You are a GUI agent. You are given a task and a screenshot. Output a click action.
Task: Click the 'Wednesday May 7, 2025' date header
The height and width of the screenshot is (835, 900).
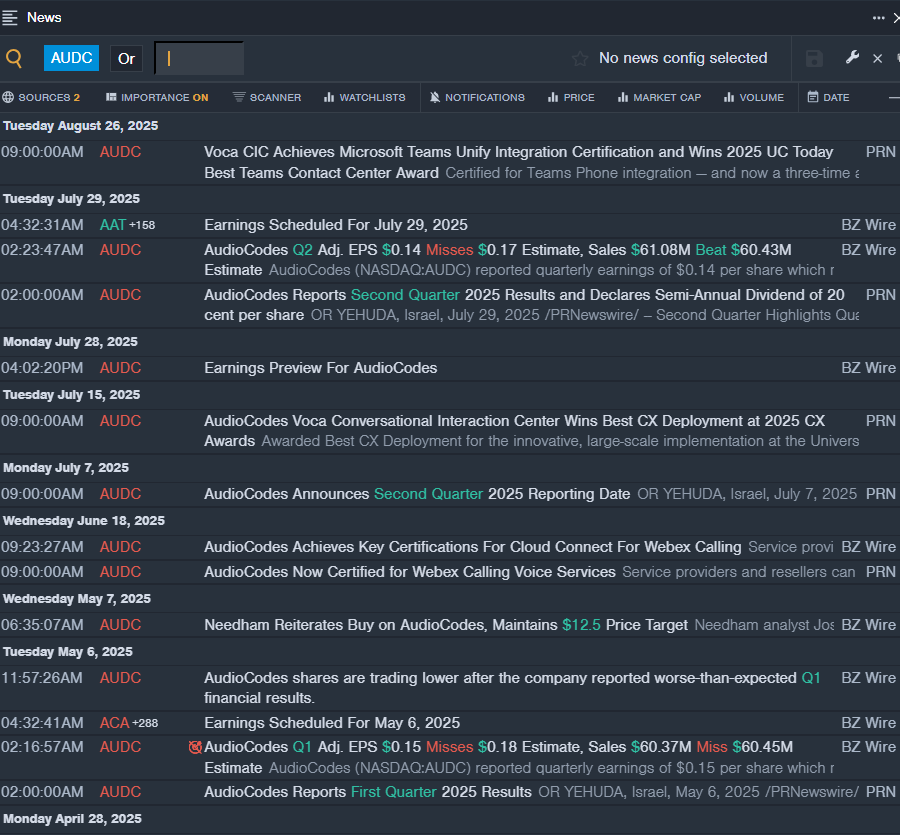tap(77, 599)
